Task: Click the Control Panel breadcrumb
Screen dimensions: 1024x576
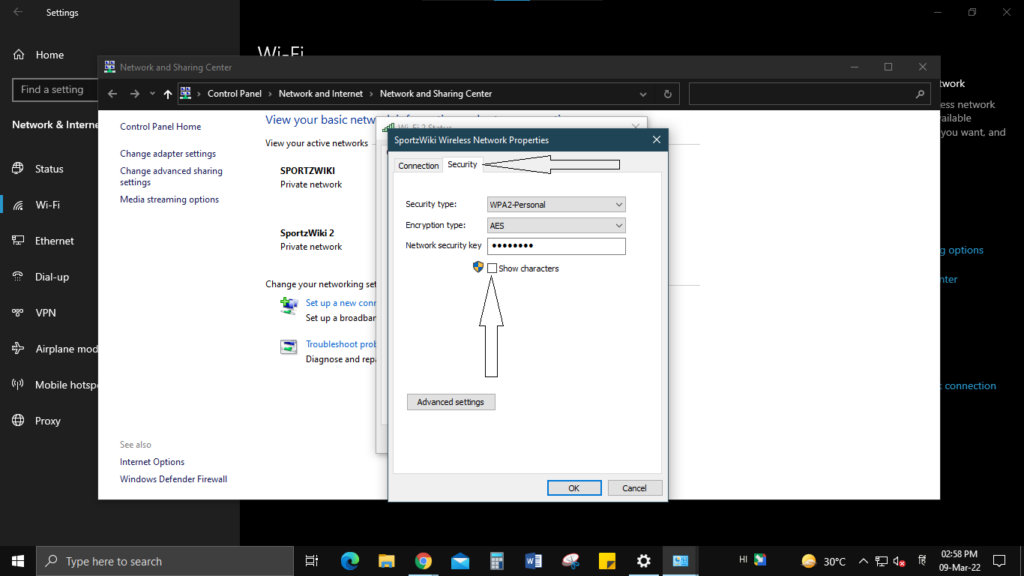Action: pos(234,93)
